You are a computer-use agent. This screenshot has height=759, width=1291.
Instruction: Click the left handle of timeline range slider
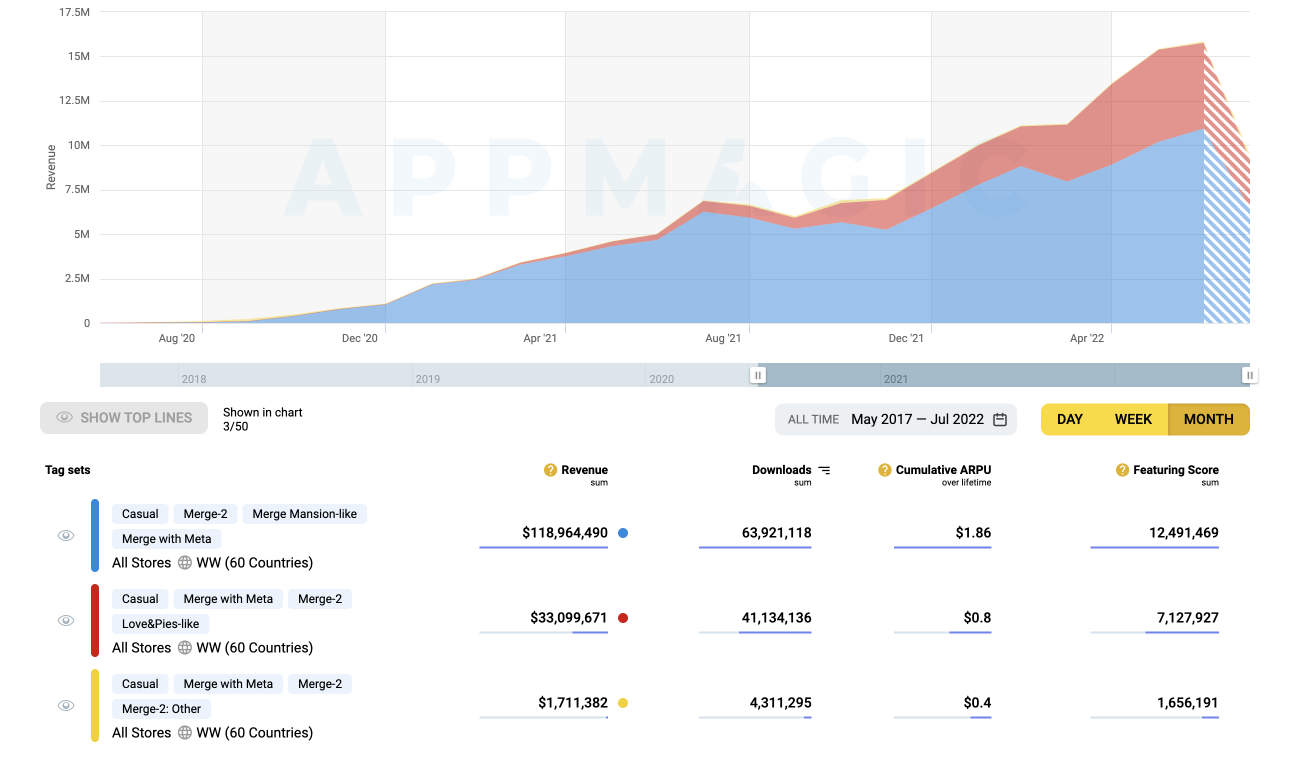click(x=758, y=375)
